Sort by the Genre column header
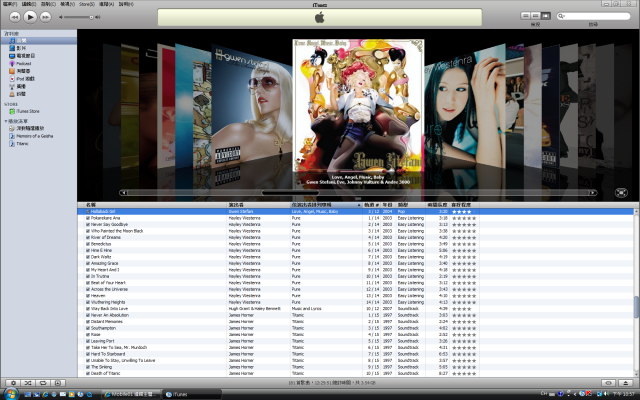Screen dimensions: 640x400 [411, 205]
